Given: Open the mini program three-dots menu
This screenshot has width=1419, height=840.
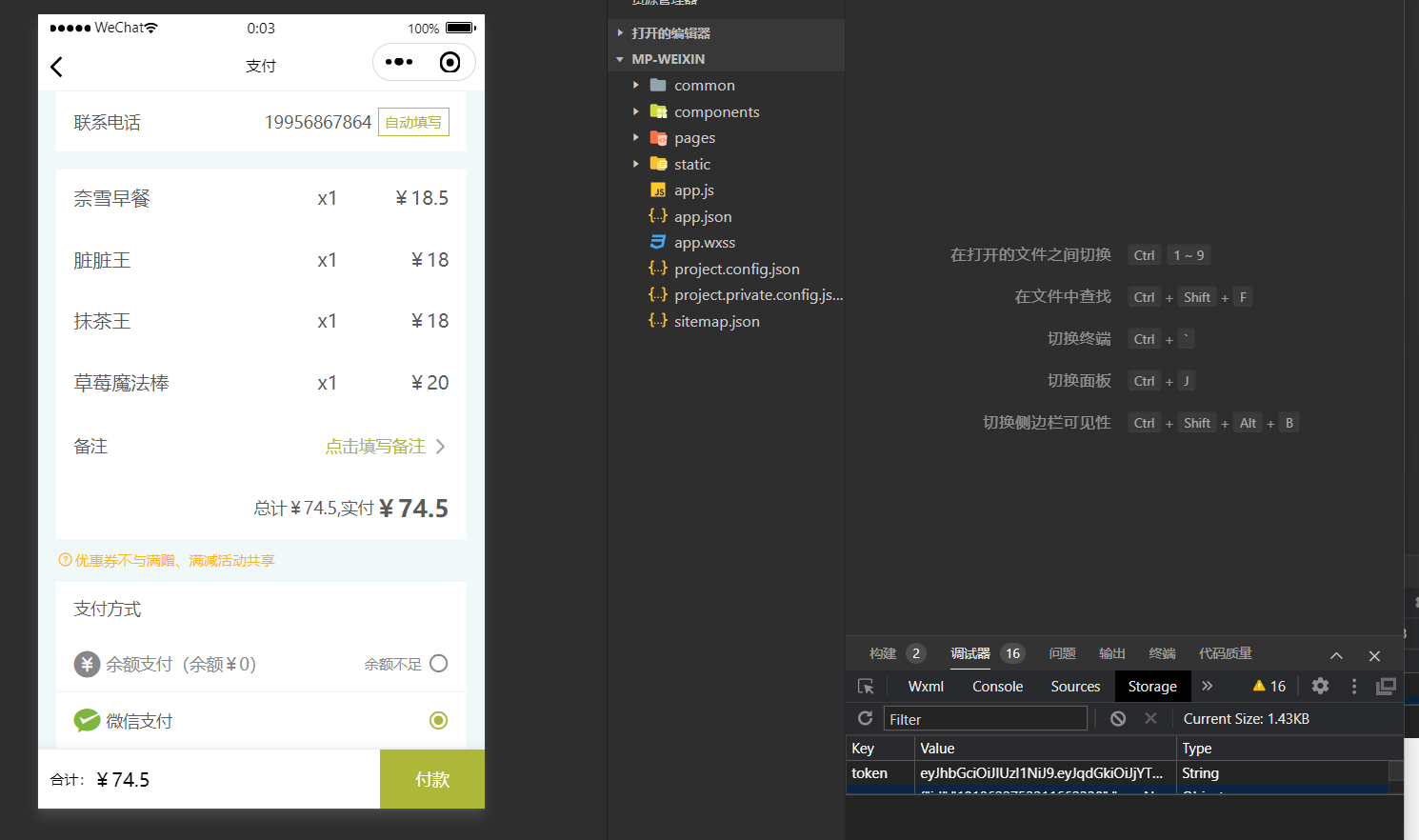Looking at the screenshot, I should click(x=399, y=62).
